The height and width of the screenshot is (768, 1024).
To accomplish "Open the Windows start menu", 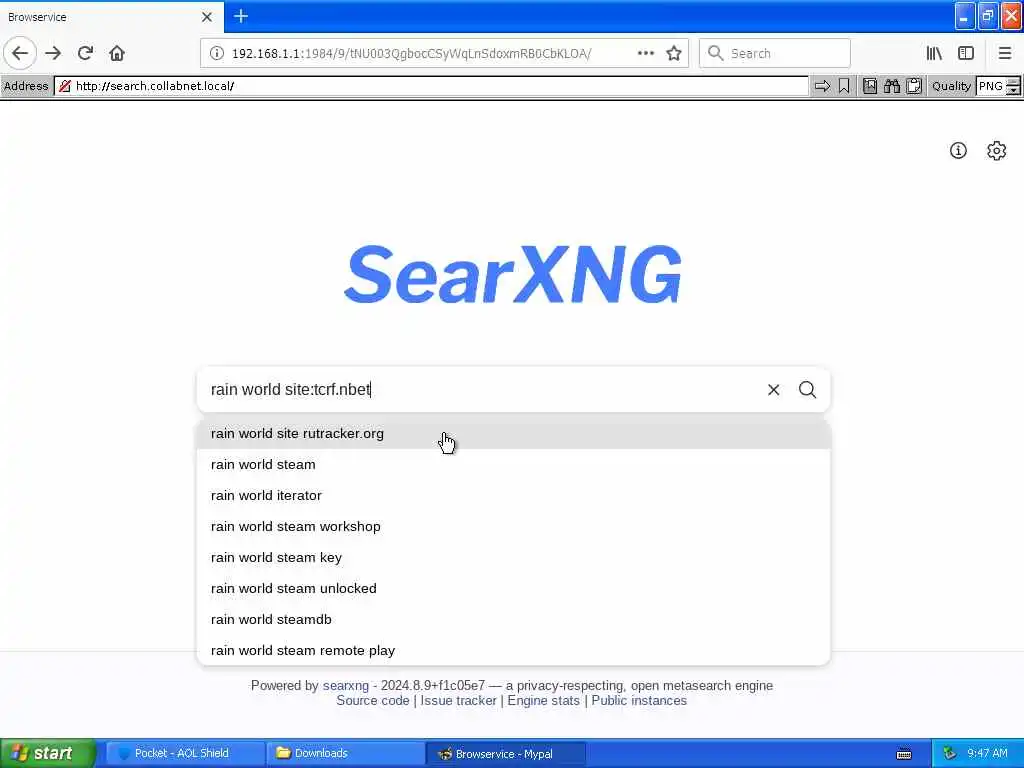I will coord(48,754).
